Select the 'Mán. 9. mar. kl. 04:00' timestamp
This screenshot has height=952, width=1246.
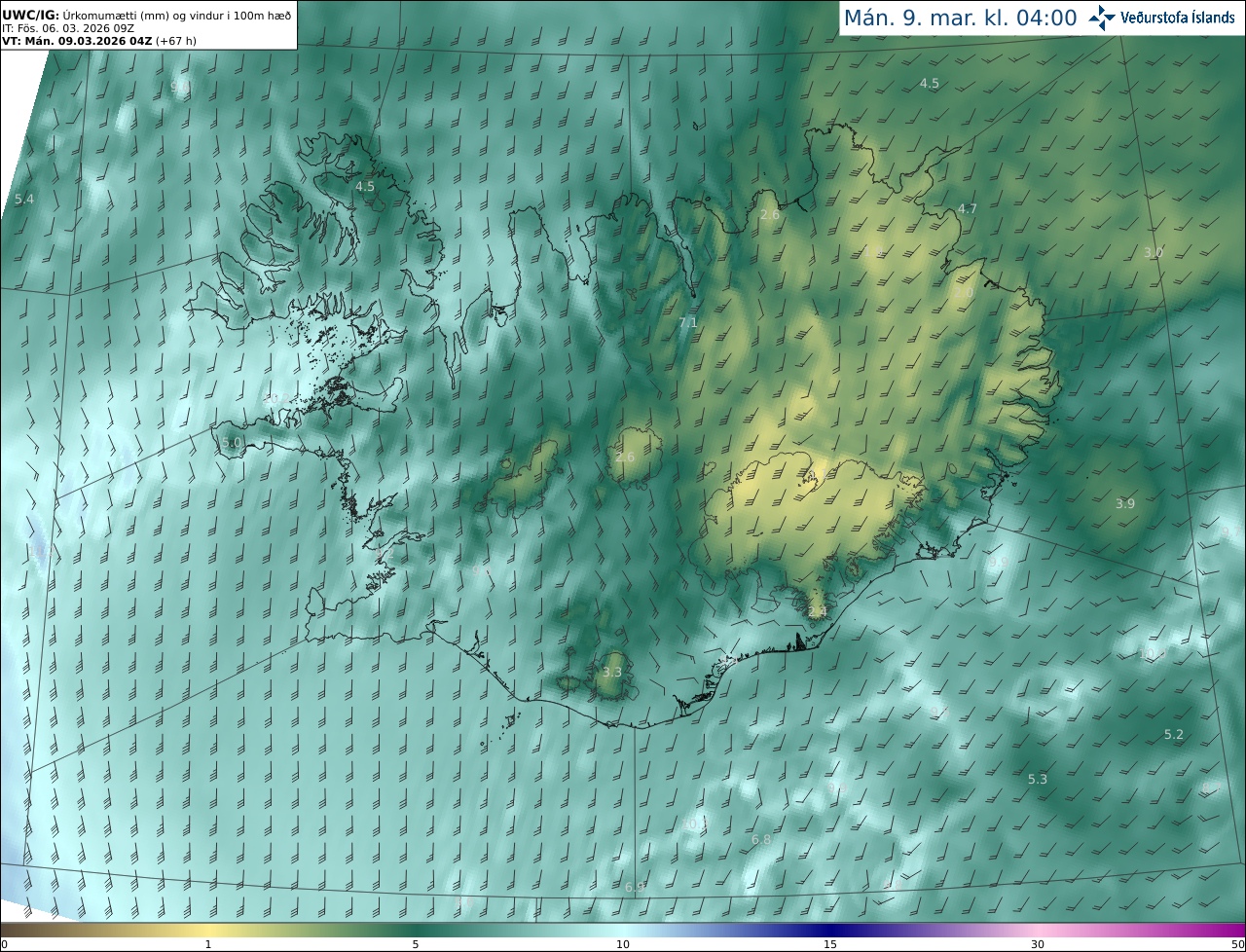click(960, 18)
